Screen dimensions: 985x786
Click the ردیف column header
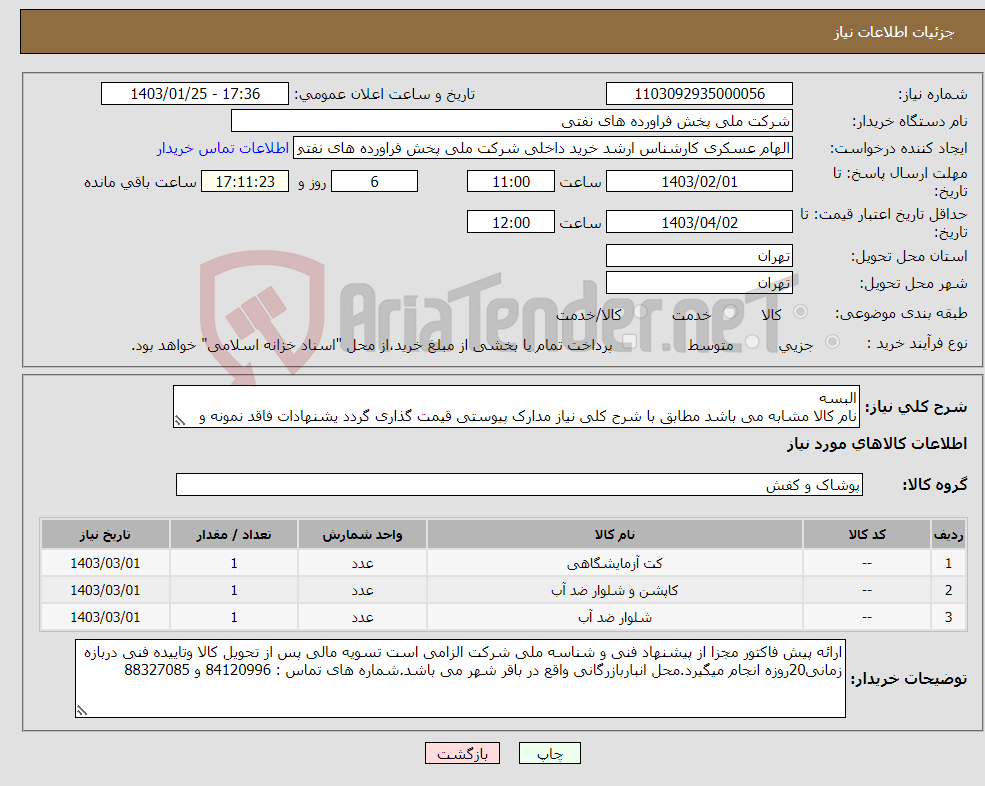948,535
